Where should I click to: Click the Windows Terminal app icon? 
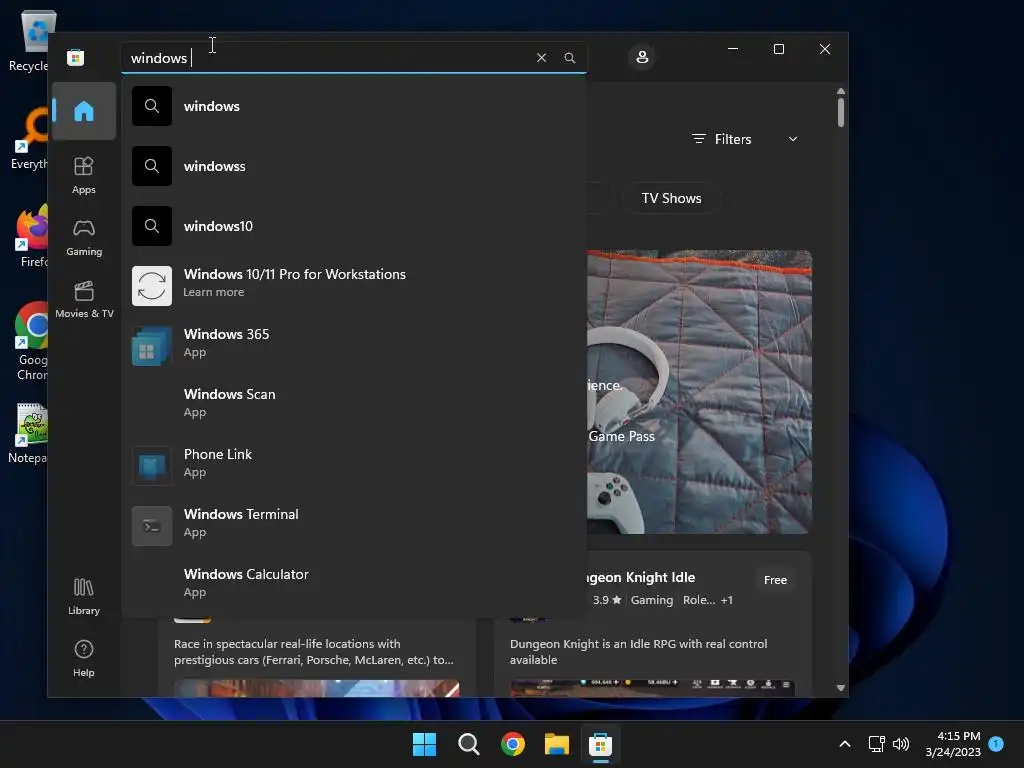coord(152,526)
